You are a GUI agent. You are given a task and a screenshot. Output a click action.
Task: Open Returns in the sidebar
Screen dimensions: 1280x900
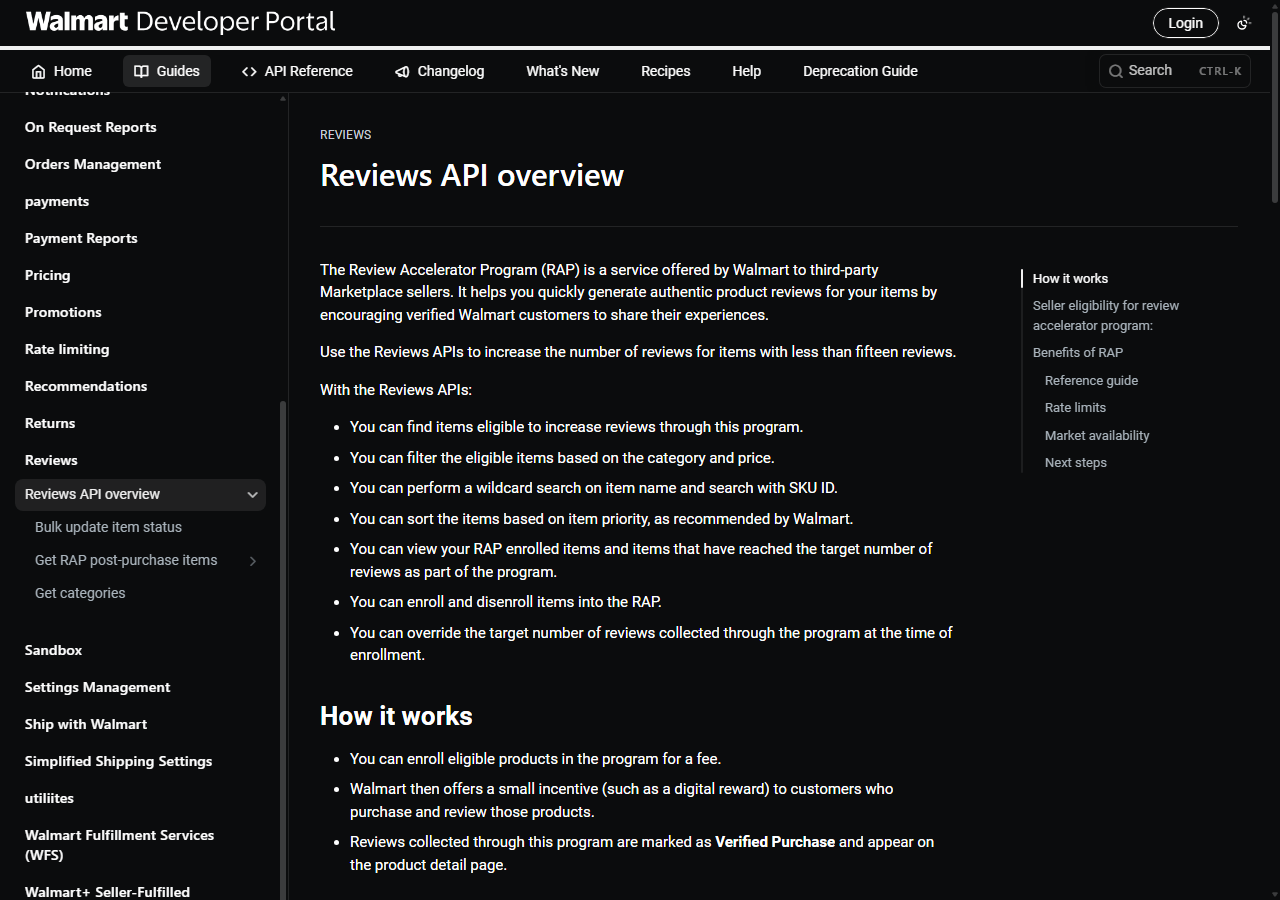(x=50, y=423)
